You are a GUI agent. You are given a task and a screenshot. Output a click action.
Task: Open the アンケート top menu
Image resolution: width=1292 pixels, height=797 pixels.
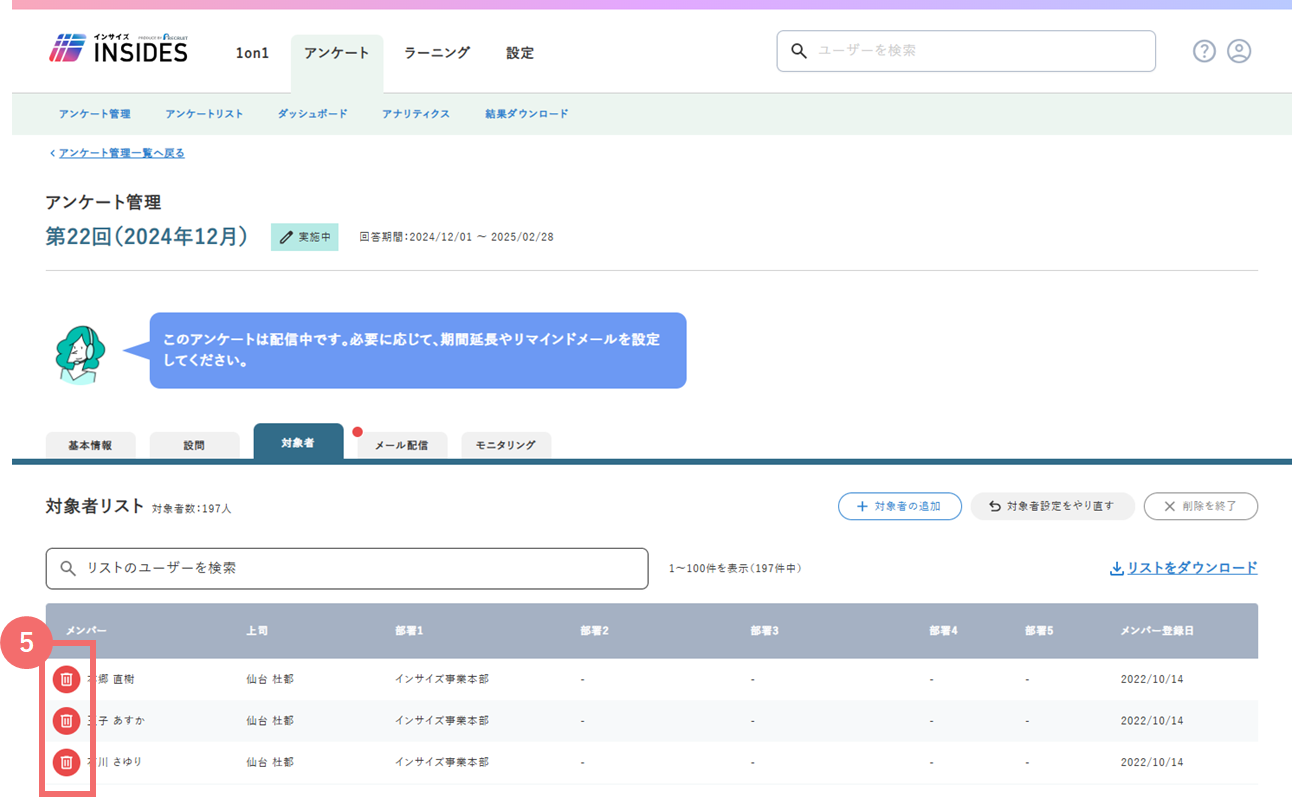point(337,53)
